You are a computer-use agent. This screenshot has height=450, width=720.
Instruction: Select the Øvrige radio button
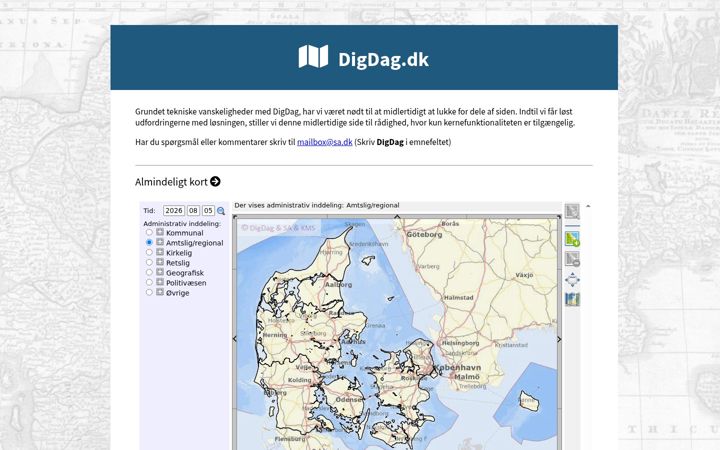coord(149,292)
